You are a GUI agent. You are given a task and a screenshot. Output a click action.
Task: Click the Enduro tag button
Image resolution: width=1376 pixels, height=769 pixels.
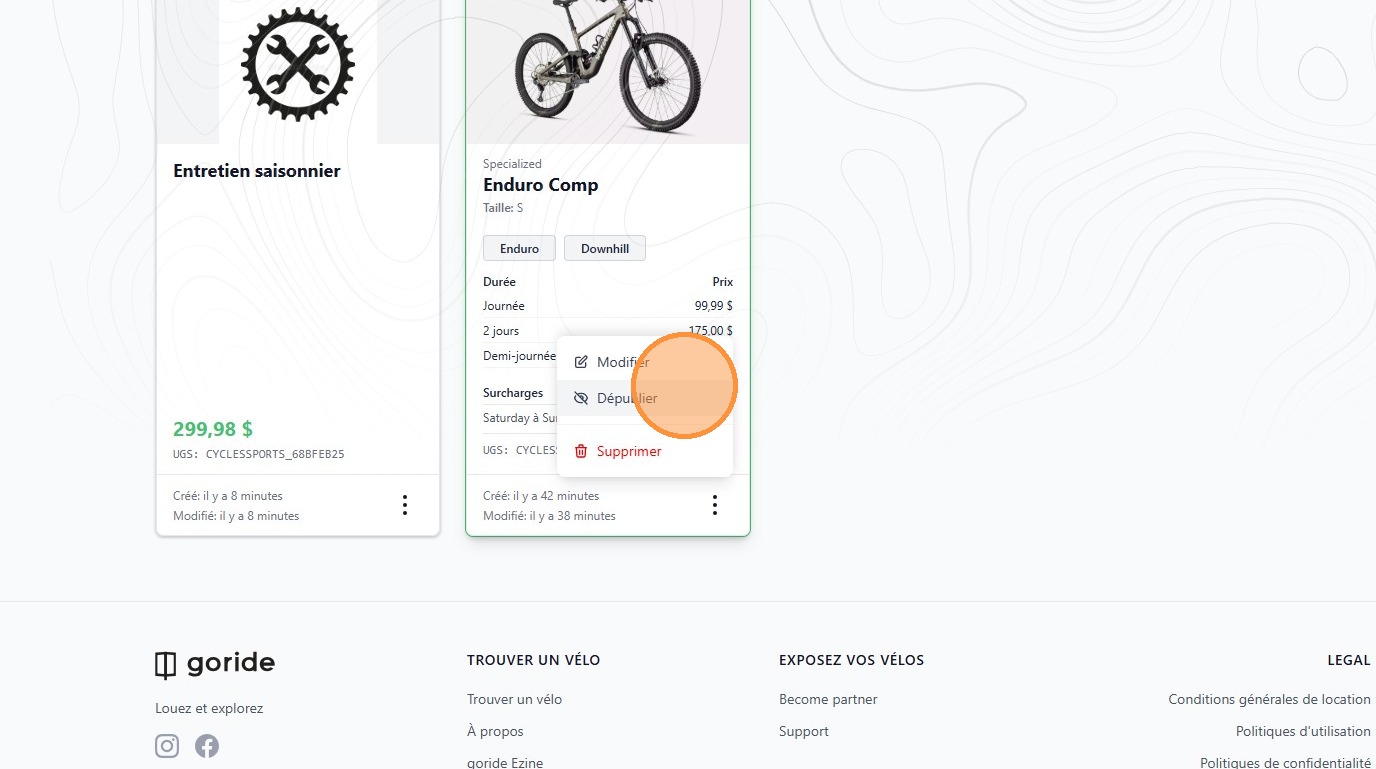coord(519,248)
